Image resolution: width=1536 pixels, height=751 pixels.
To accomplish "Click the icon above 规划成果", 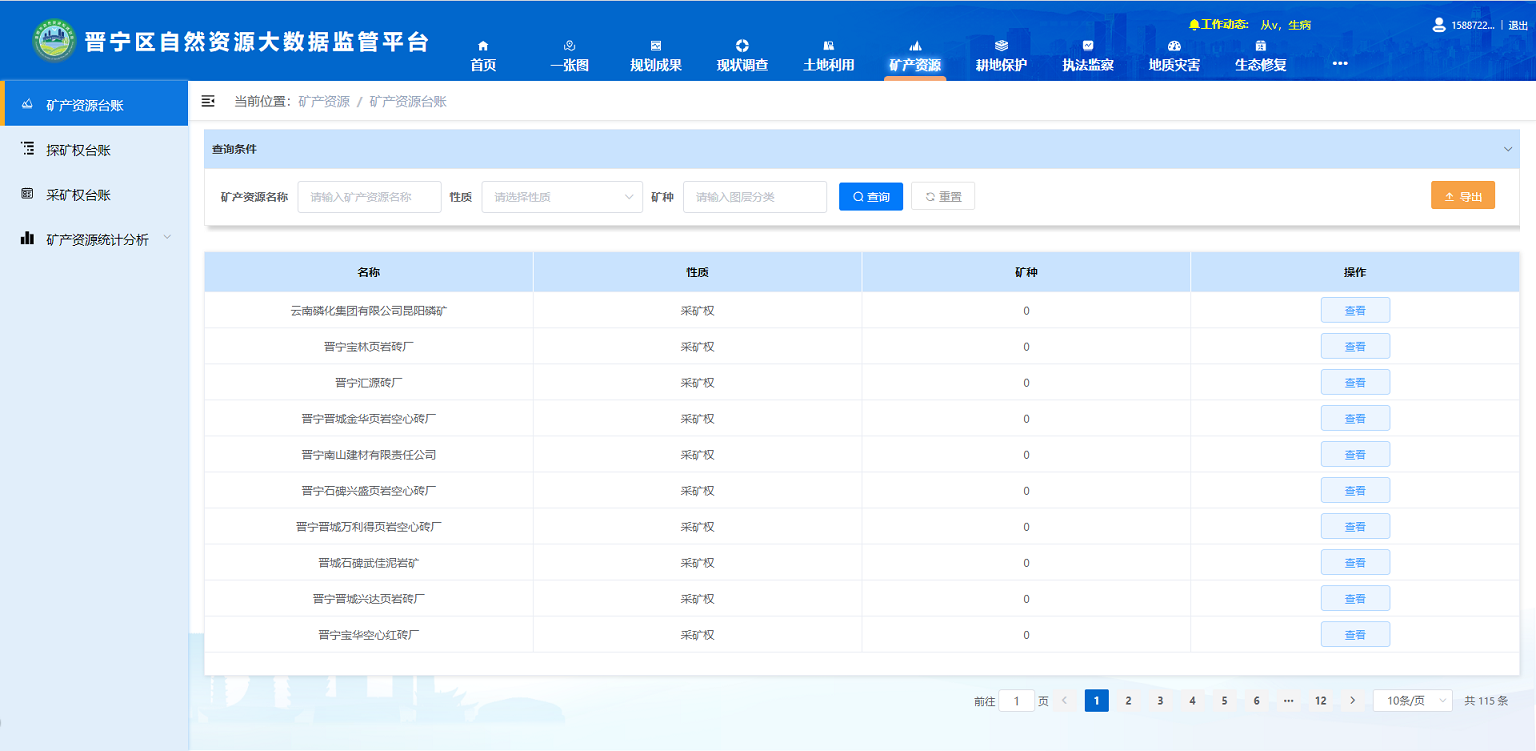I will click(x=656, y=46).
